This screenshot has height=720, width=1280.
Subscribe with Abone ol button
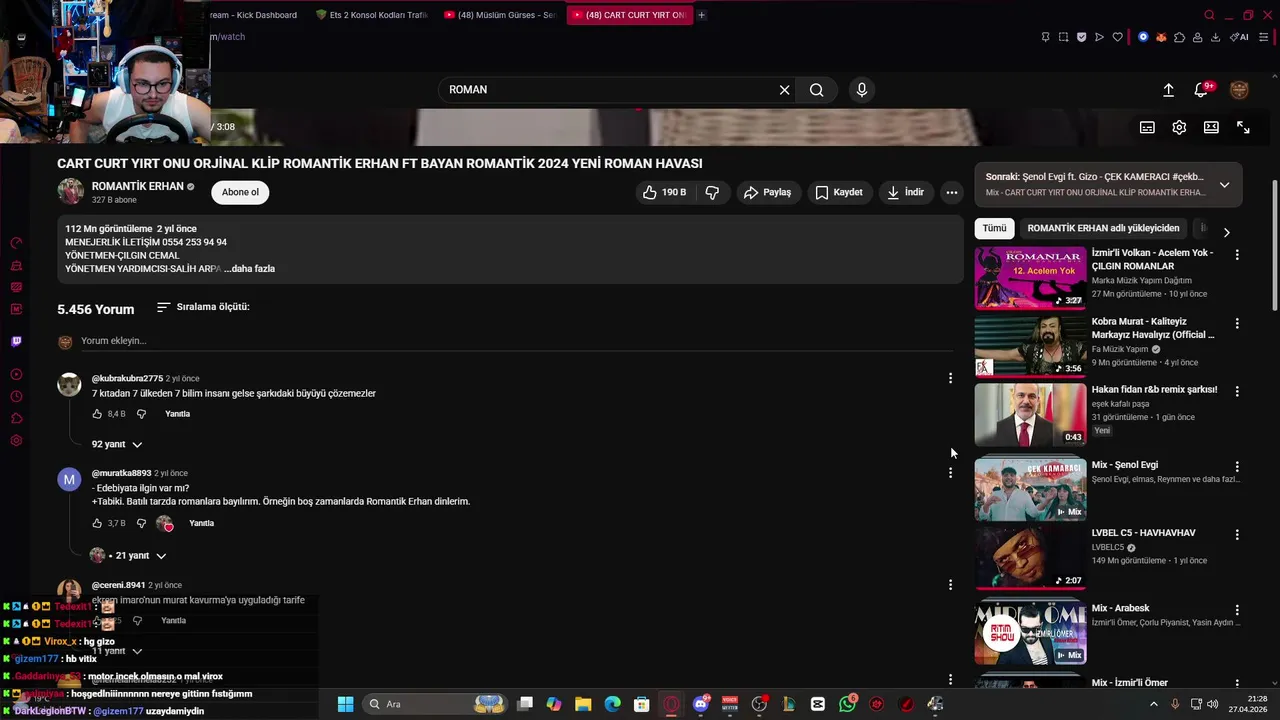coord(240,192)
